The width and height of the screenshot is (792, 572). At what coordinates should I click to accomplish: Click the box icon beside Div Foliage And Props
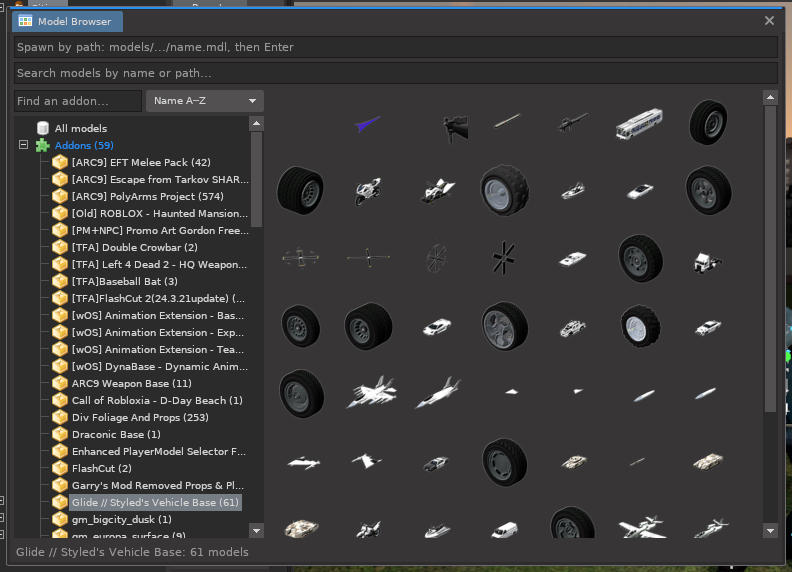[x=60, y=417]
